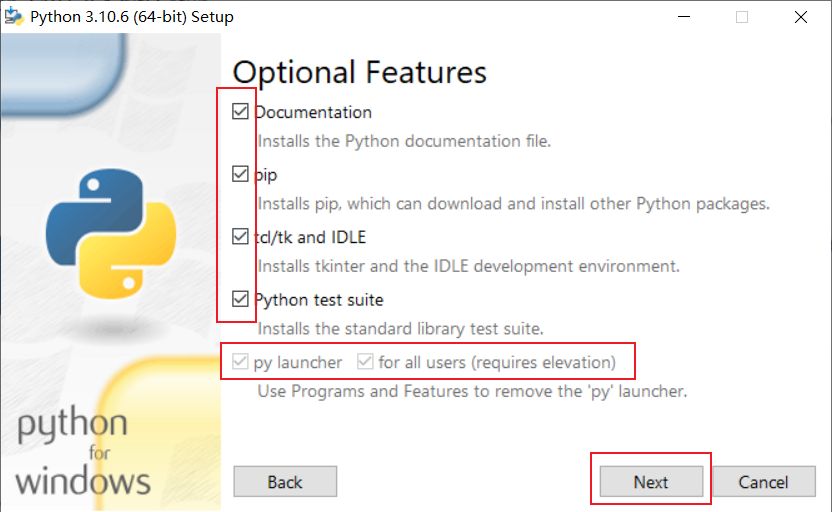Click the pip description text
832x512 pixels.
[513, 204]
